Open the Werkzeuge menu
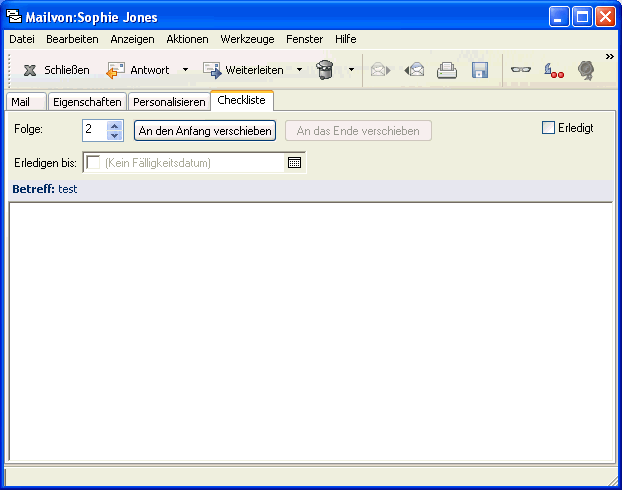The image size is (622, 490). pyautogui.click(x=248, y=39)
